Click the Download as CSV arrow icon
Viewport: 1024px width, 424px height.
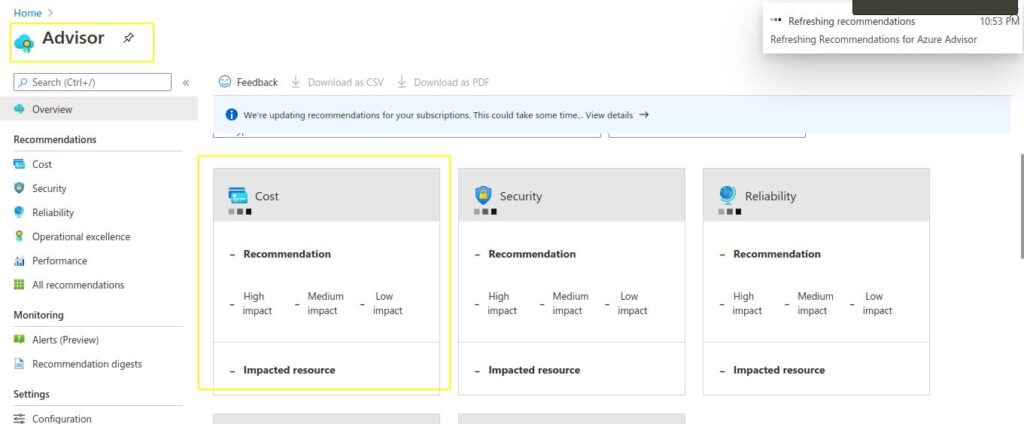pyautogui.click(x=295, y=82)
